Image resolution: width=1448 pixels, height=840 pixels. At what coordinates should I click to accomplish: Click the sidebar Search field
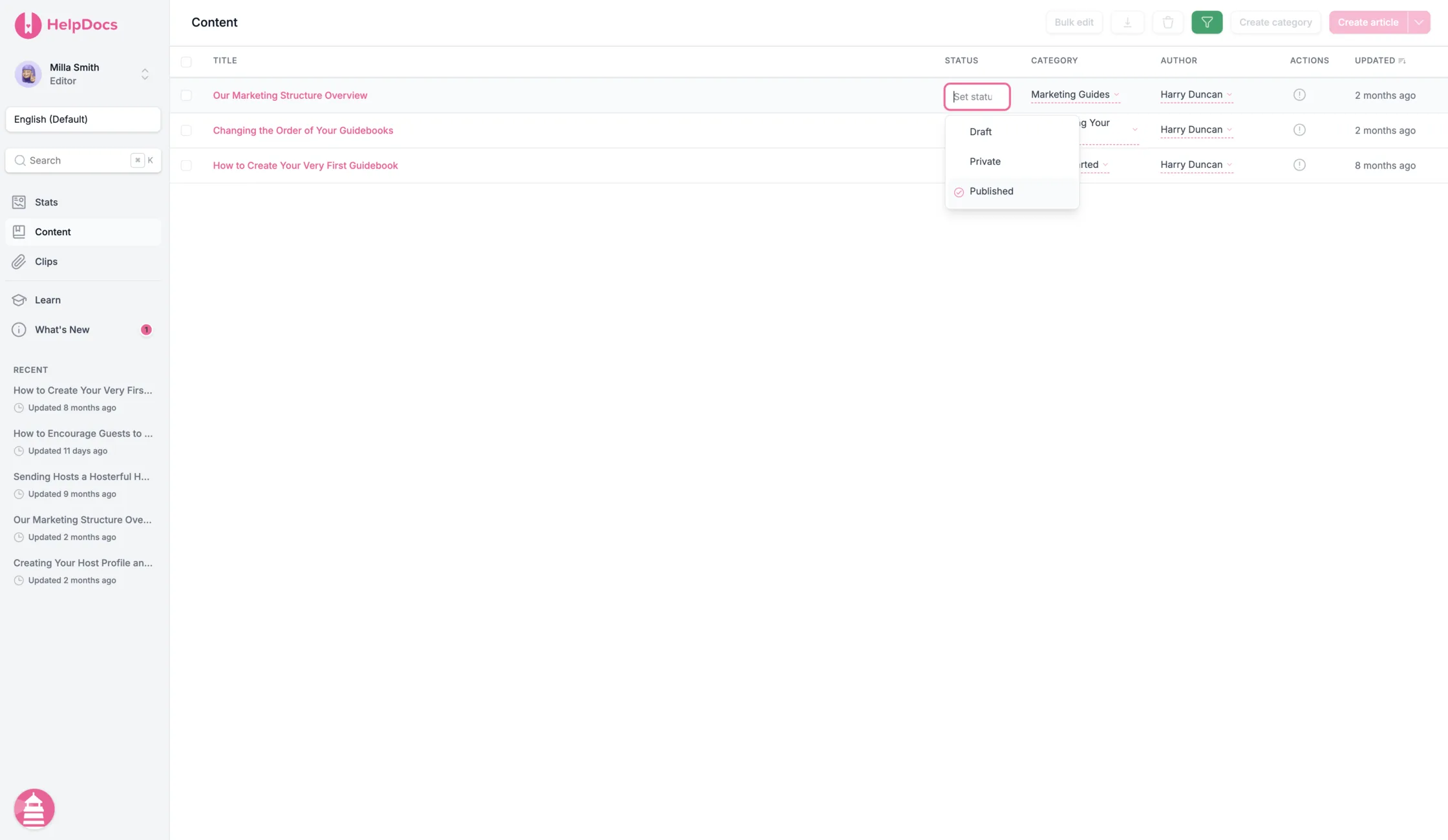[x=83, y=160]
